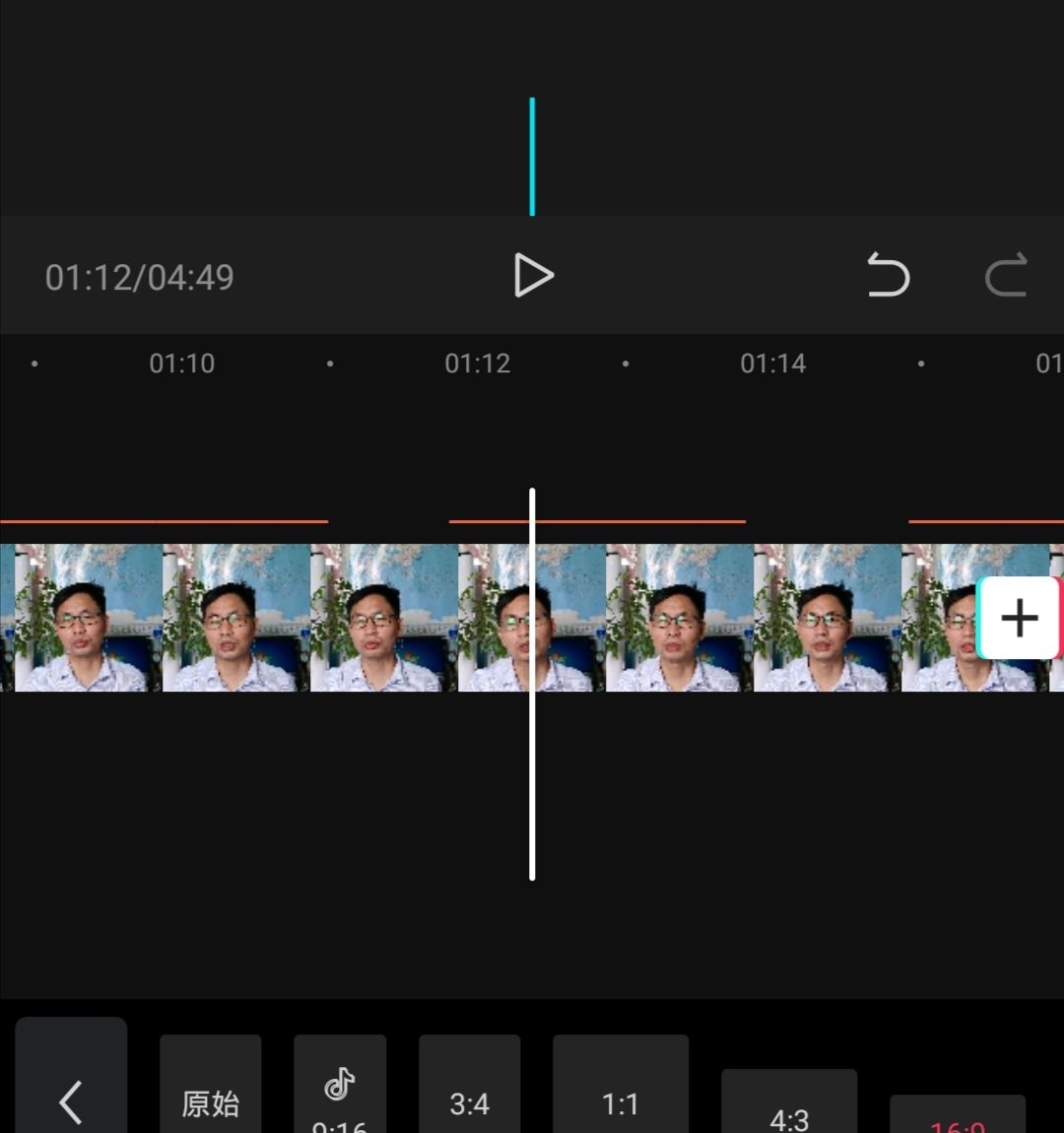Tap the first video thumbnail on the left
The height and width of the screenshot is (1133, 1064).
click(x=79, y=618)
